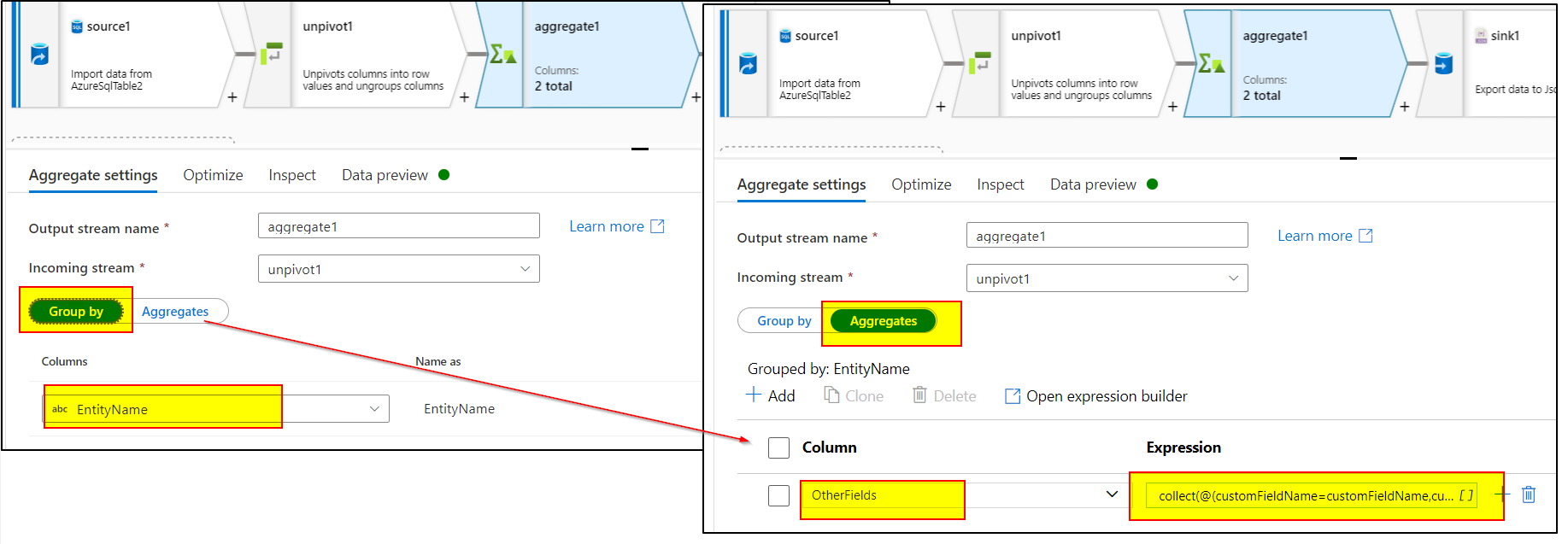Click the unpivot1 icon in left flow
The width and height of the screenshot is (1568, 544).
[272, 54]
